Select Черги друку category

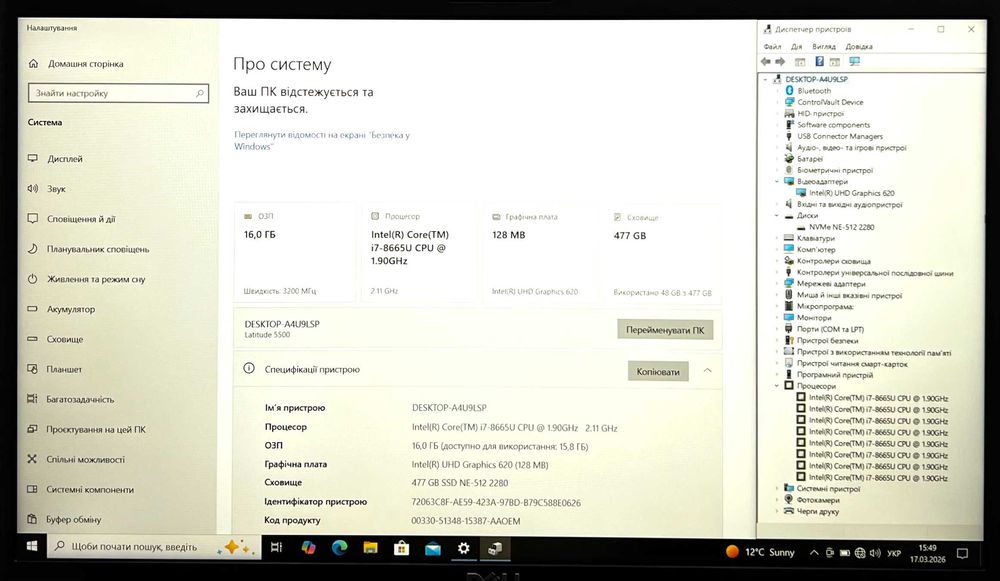818,511
